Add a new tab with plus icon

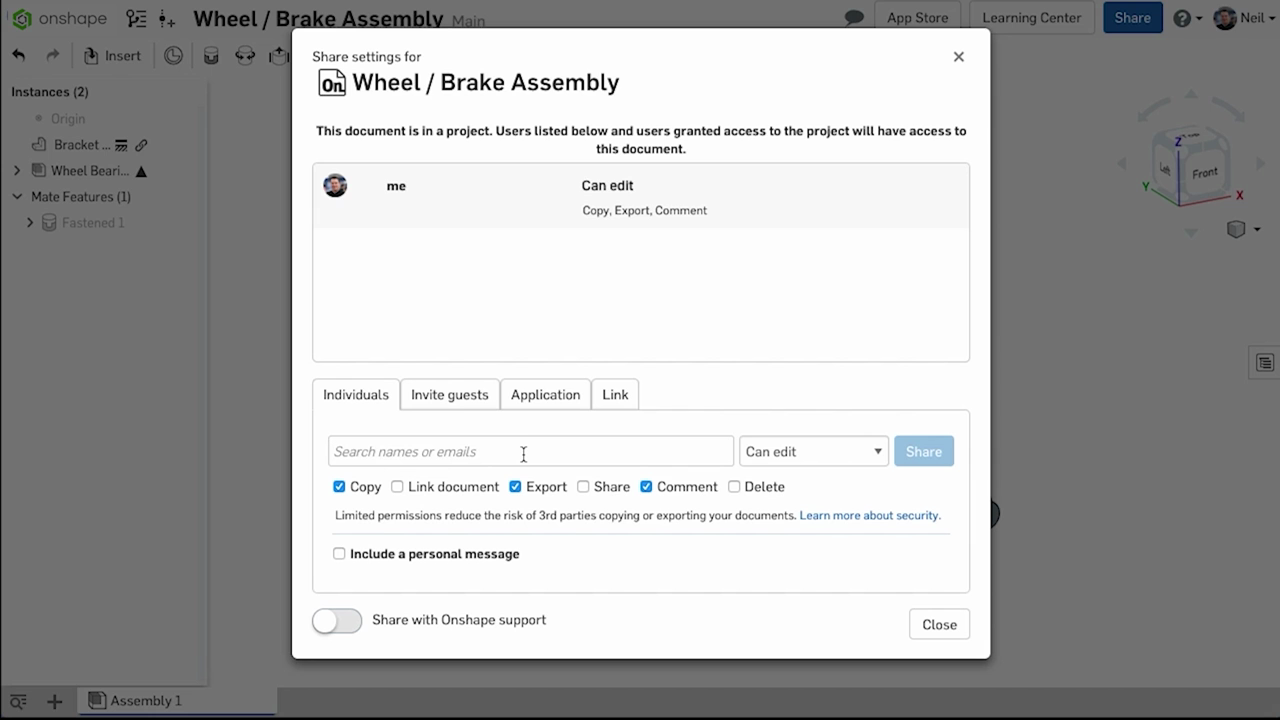[55, 701]
